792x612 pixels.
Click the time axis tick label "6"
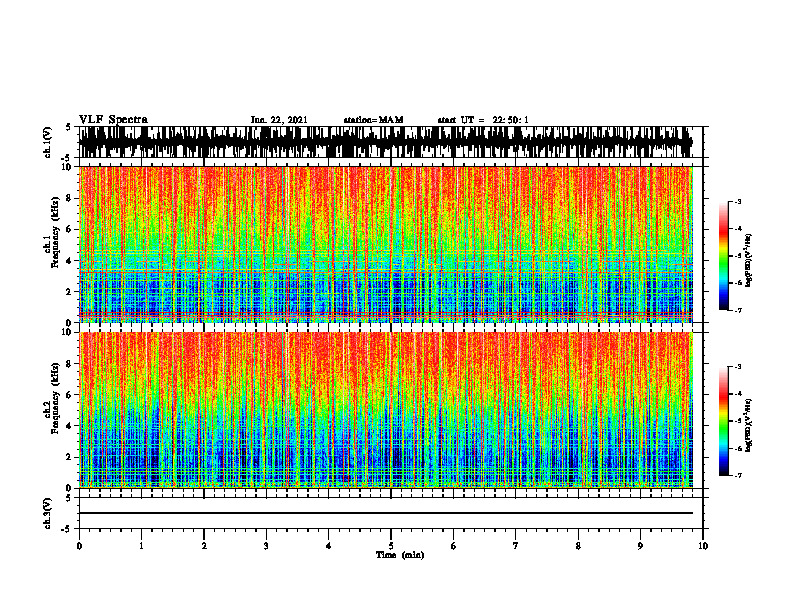point(454,546)
